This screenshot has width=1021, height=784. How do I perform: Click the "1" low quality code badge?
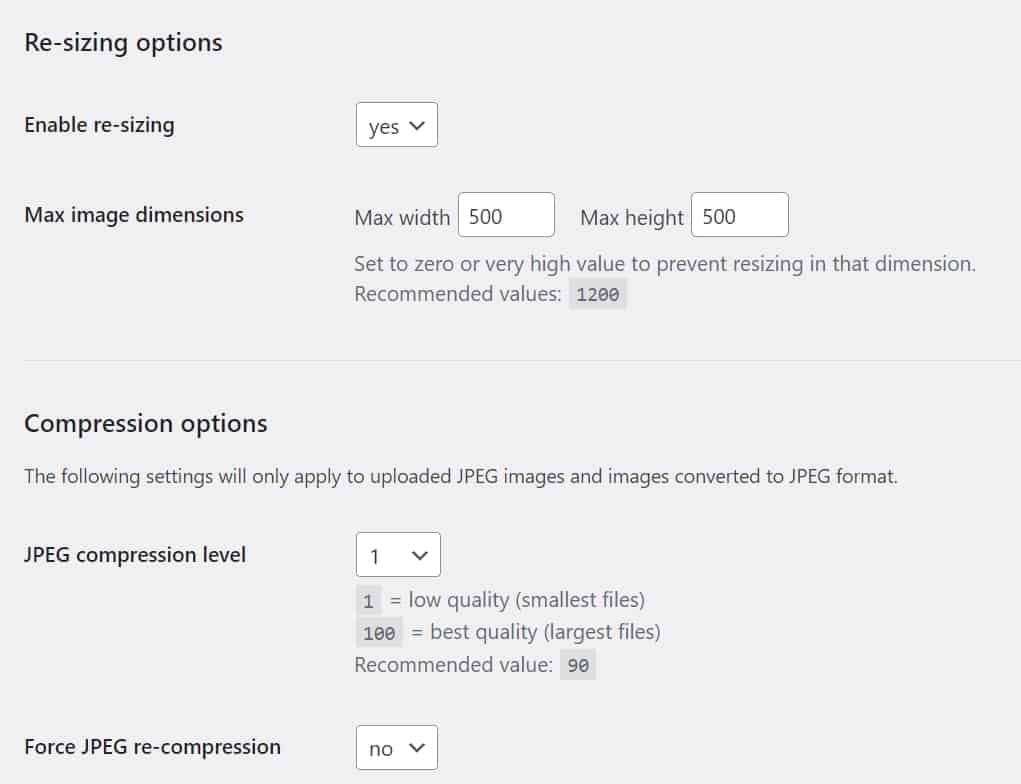point(368,601)
